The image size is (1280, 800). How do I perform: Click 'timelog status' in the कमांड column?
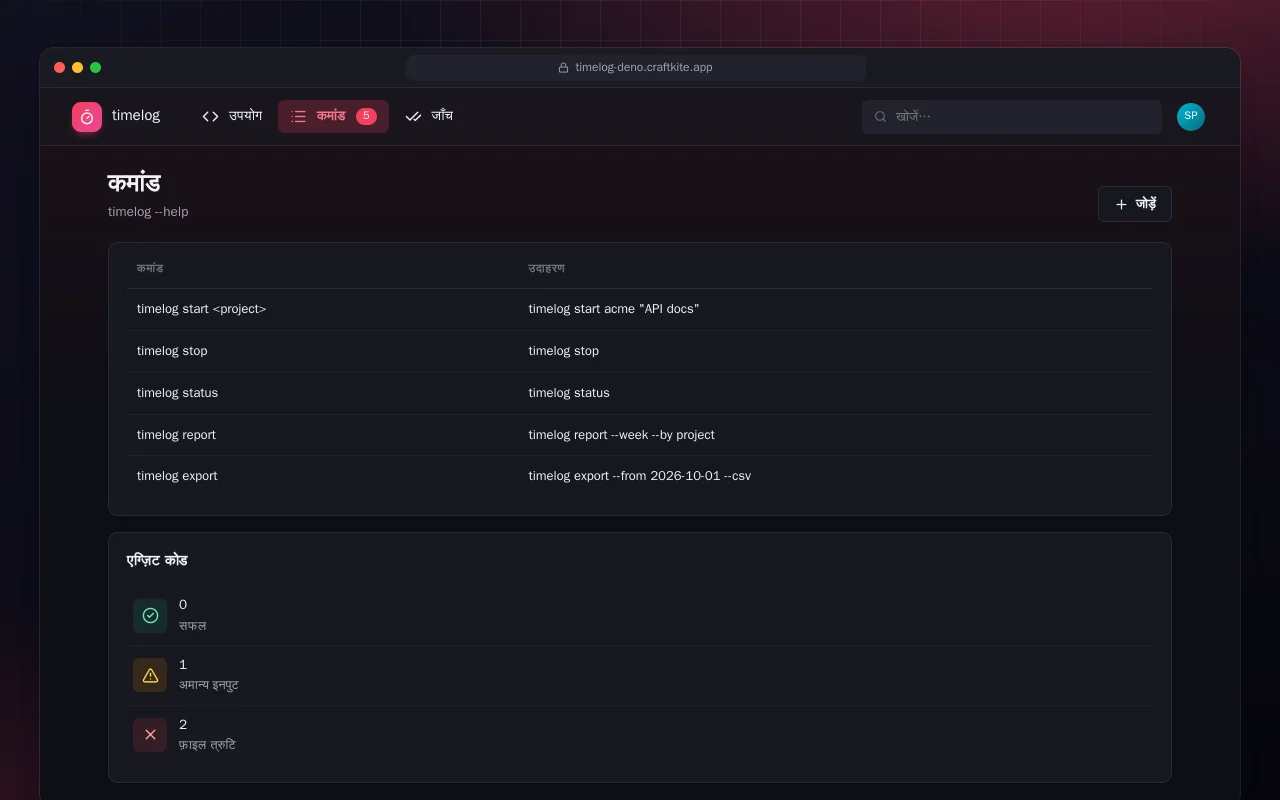point(177,393)
